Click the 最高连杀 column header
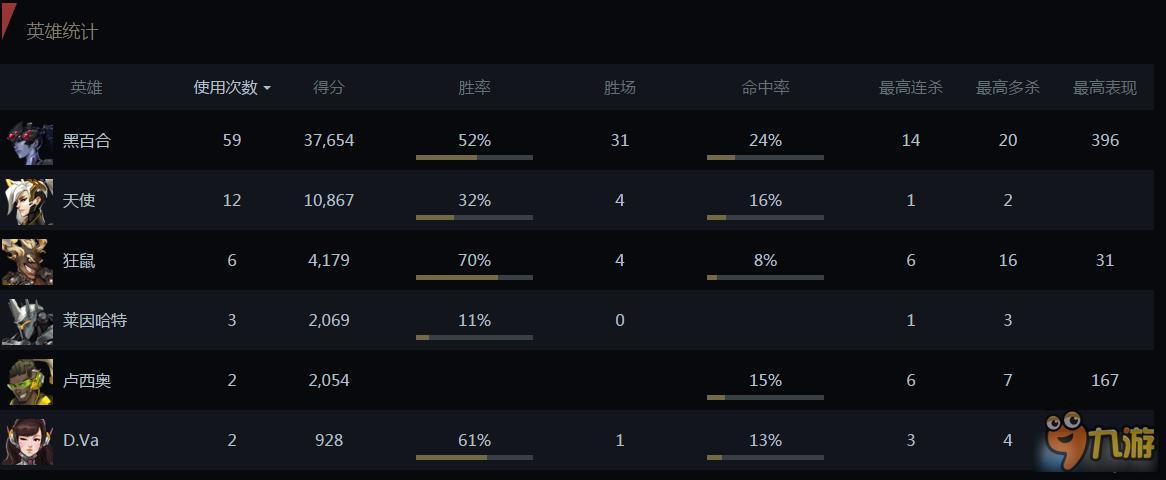This screenshot has width=1166, height=480. tap(910, 88)
